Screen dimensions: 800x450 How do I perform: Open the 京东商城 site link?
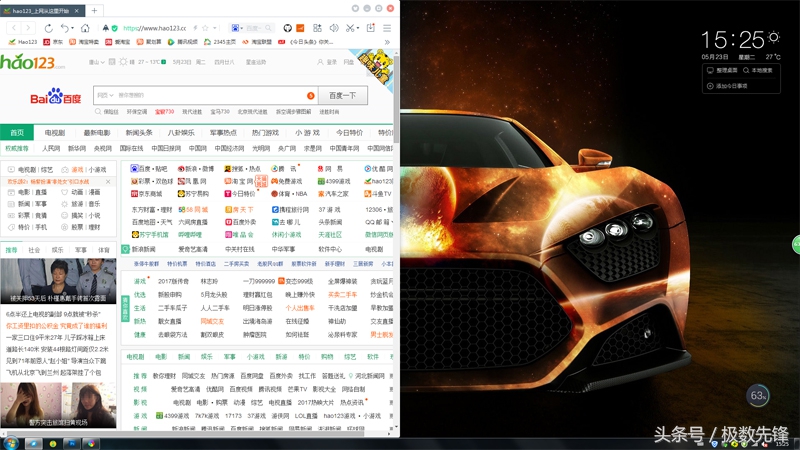click(x=146, y=194)
